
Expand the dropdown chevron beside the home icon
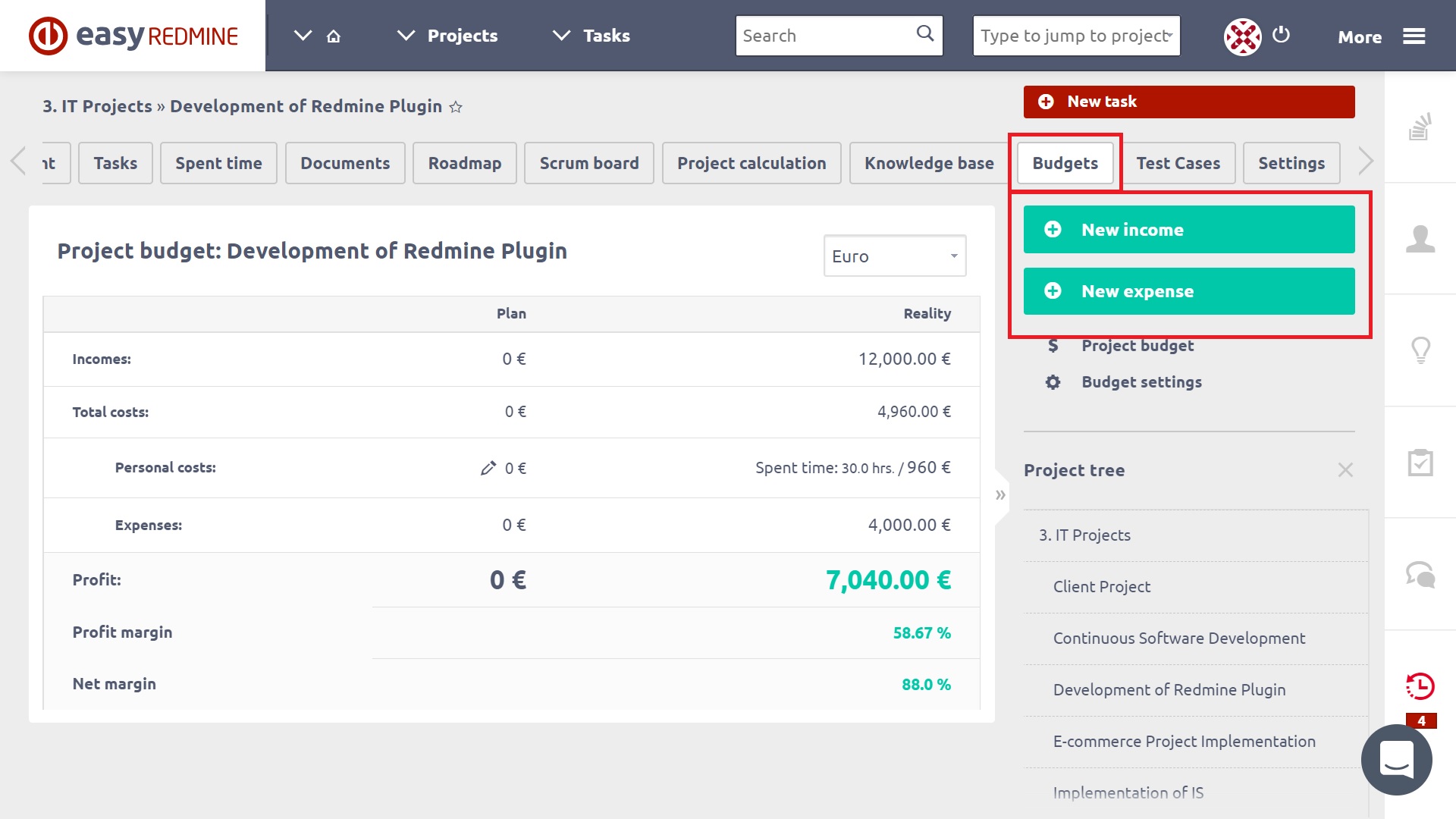coord(303,36)
